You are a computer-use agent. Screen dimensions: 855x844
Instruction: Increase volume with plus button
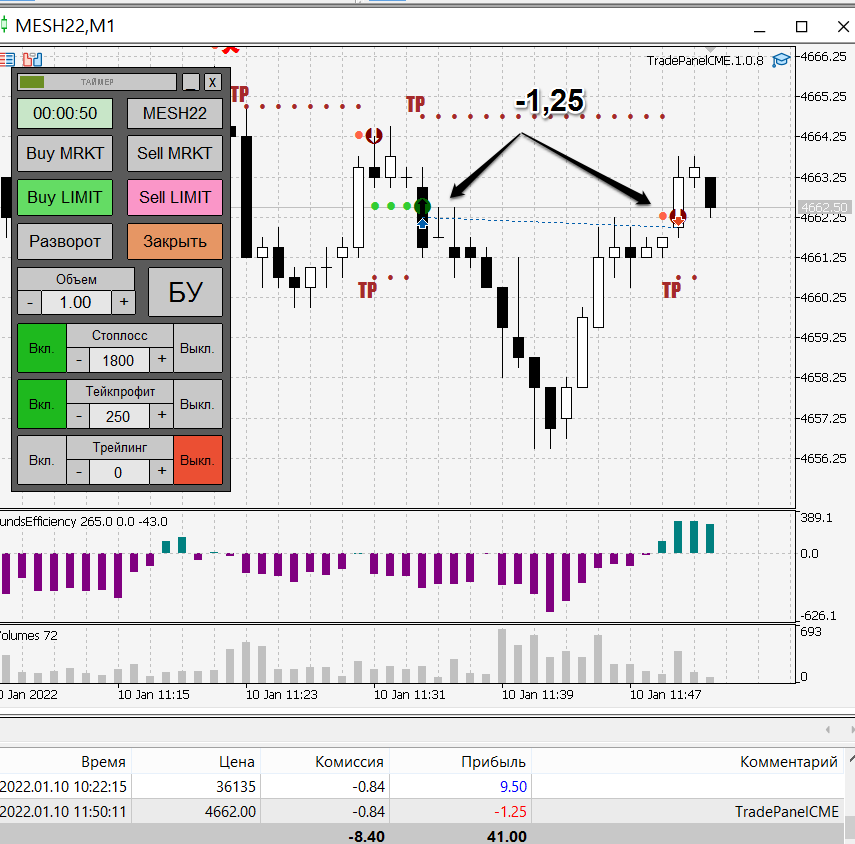click(124, 302)
